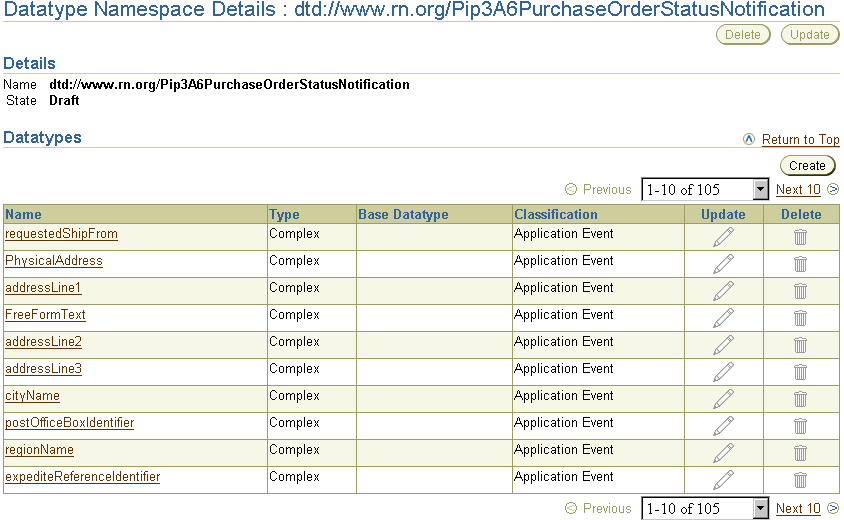Viewport: 844px width, 520px height.
Task: Click the Details section heading
Action: click(x=30, y=64)
